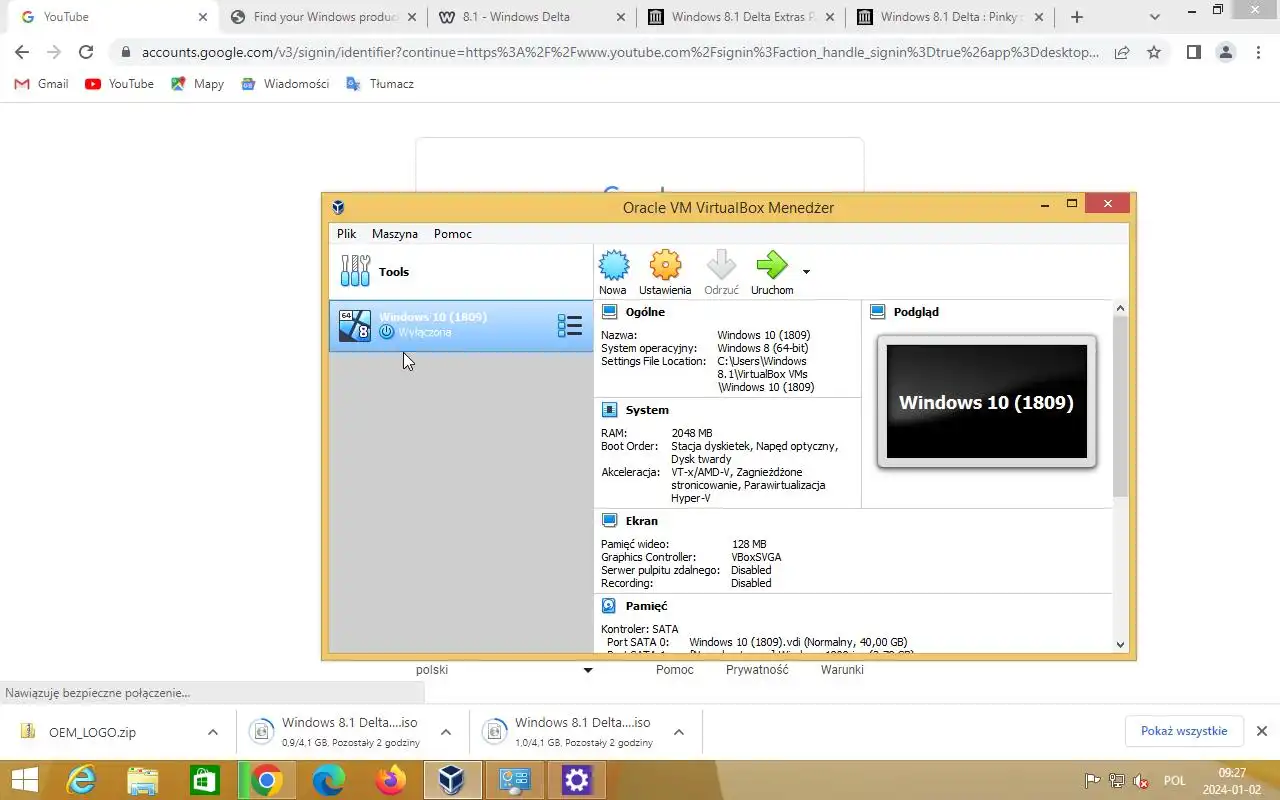Open Chrome three-dot menu

(1258, 52)
